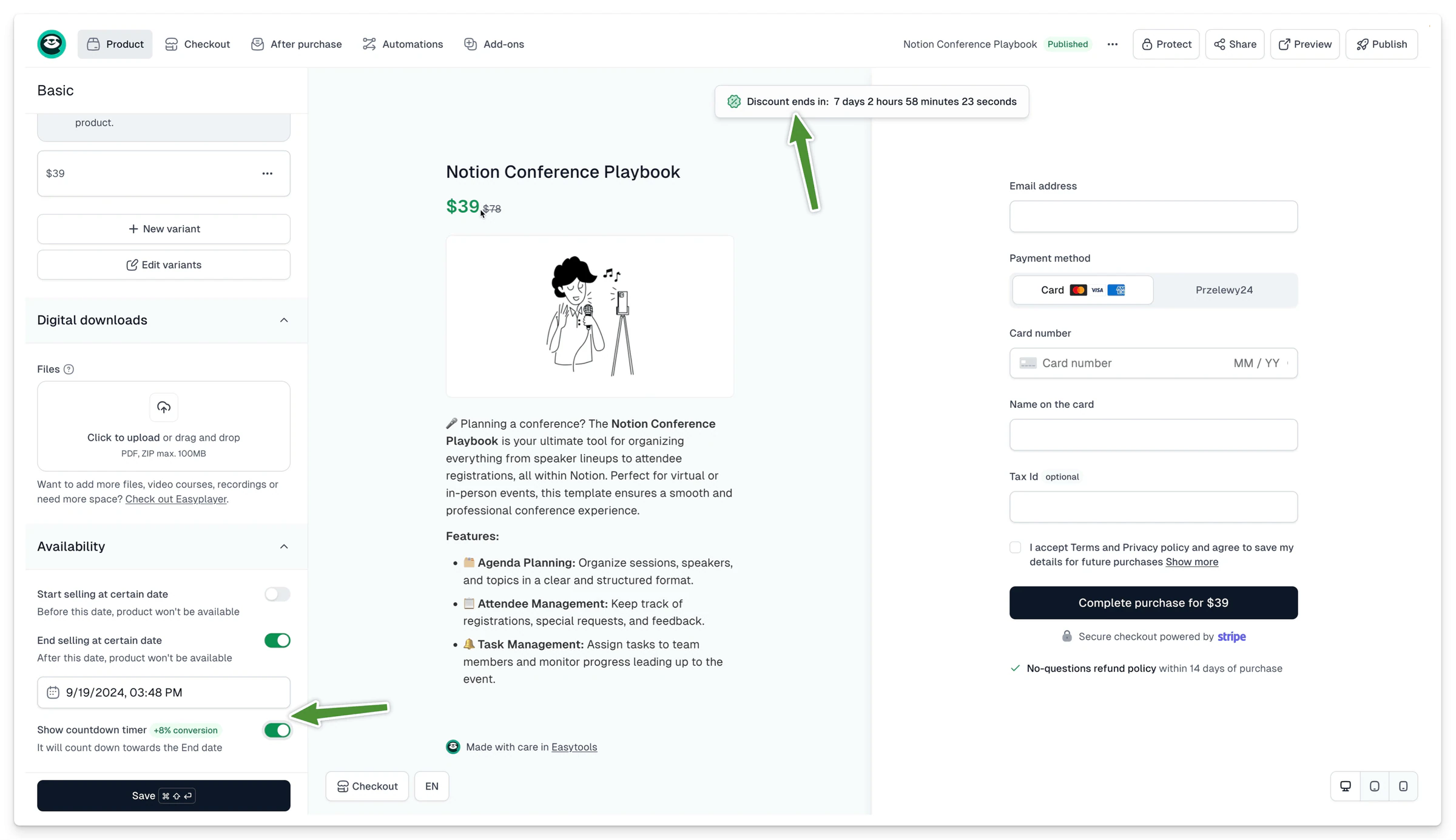Click the Discount ends in countdown text
1456x840 pixels.
[881, 101]
